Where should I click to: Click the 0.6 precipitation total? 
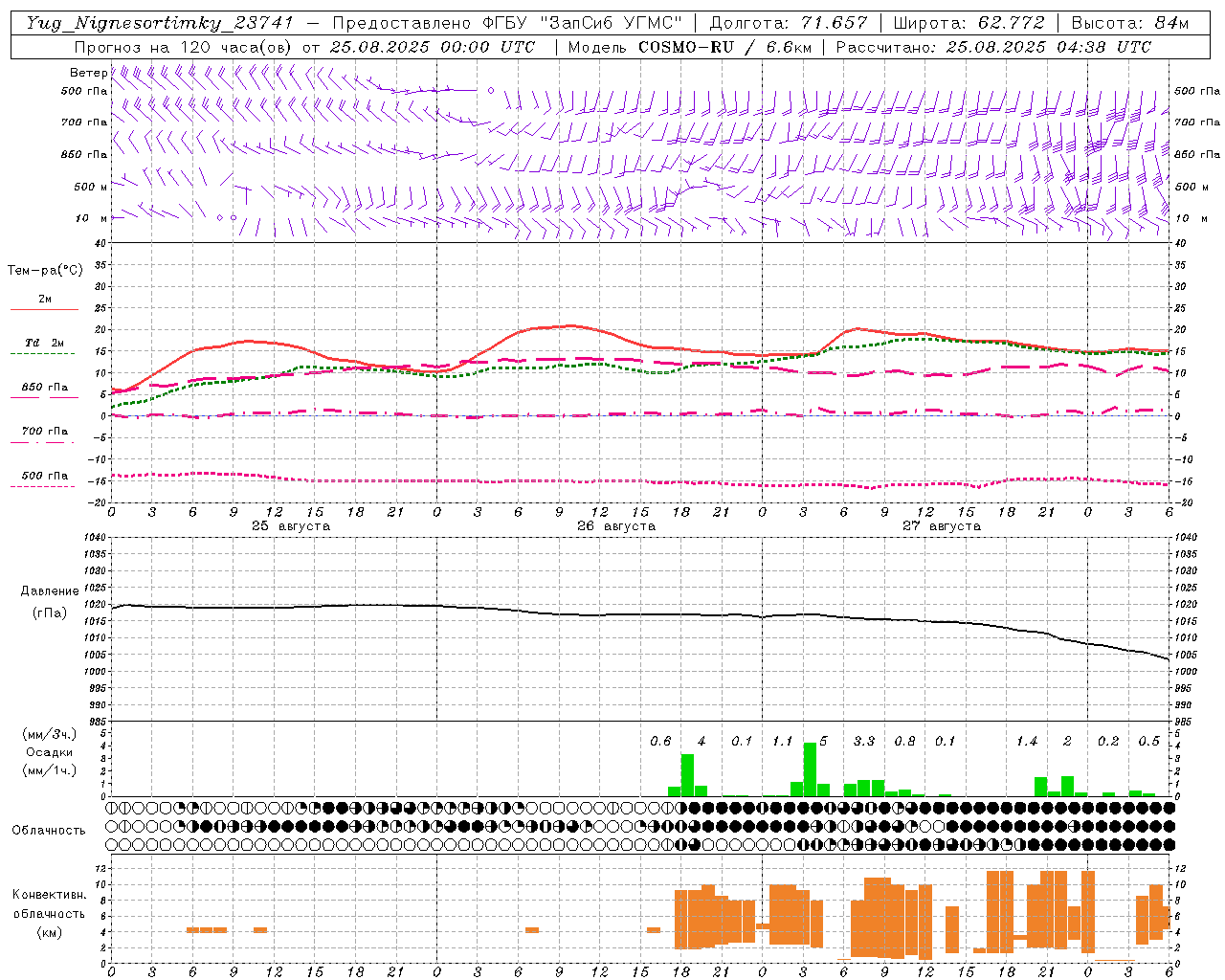(x=660, y=742)
